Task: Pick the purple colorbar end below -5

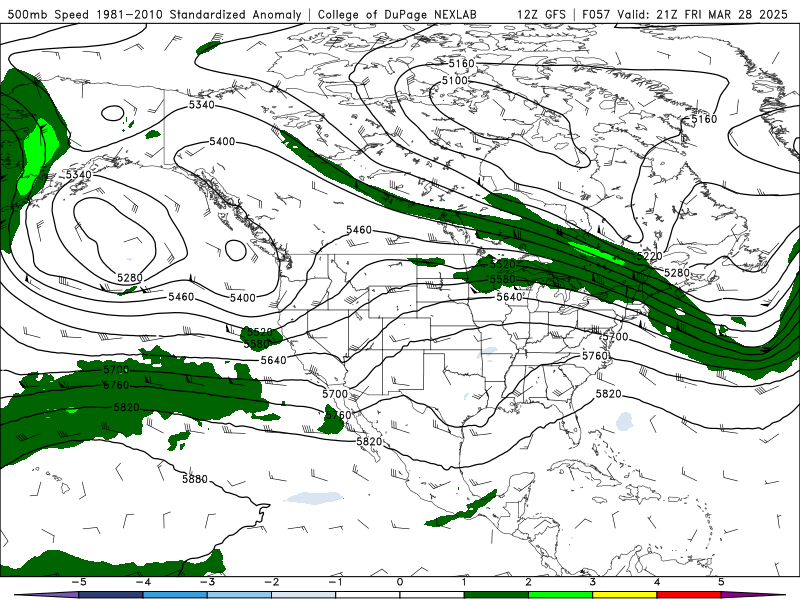Action: click(48, 595)
